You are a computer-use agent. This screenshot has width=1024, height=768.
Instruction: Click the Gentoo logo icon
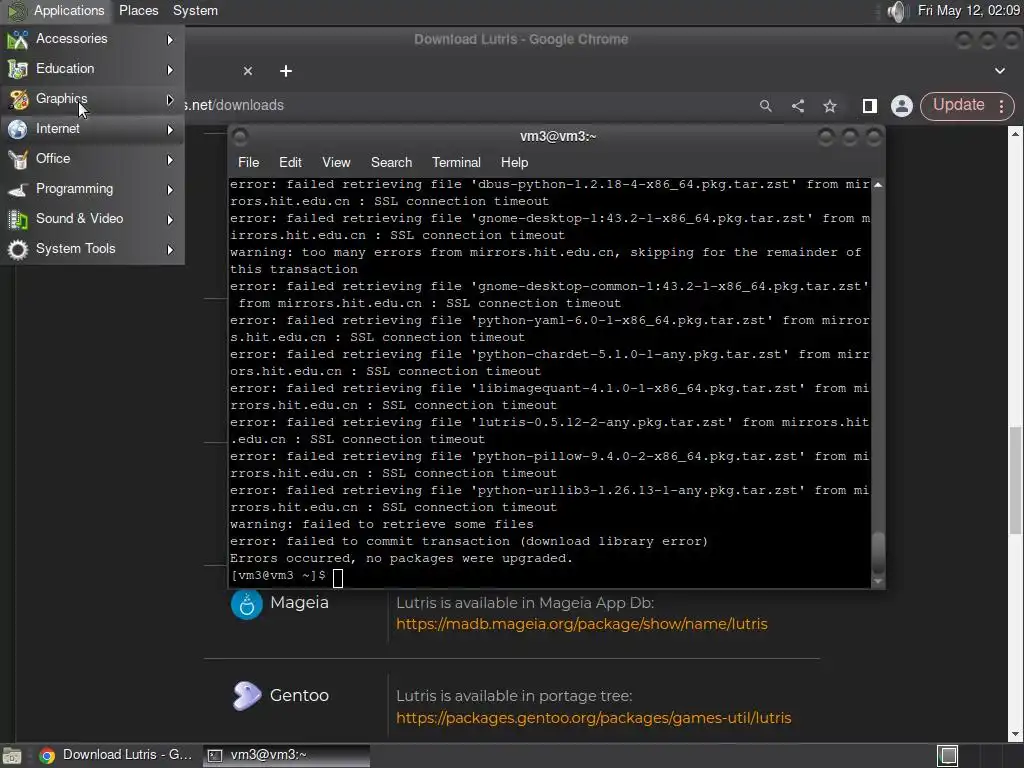tap(247, 696)
